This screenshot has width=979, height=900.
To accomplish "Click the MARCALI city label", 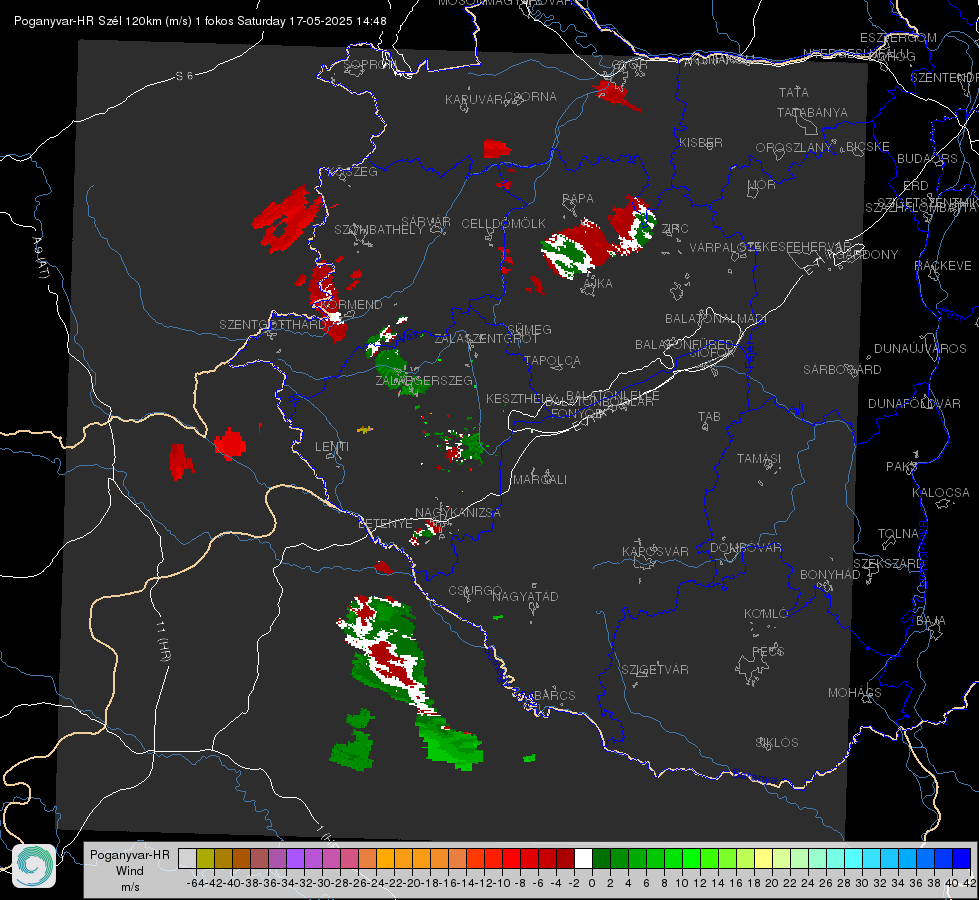I will [539, 480].
